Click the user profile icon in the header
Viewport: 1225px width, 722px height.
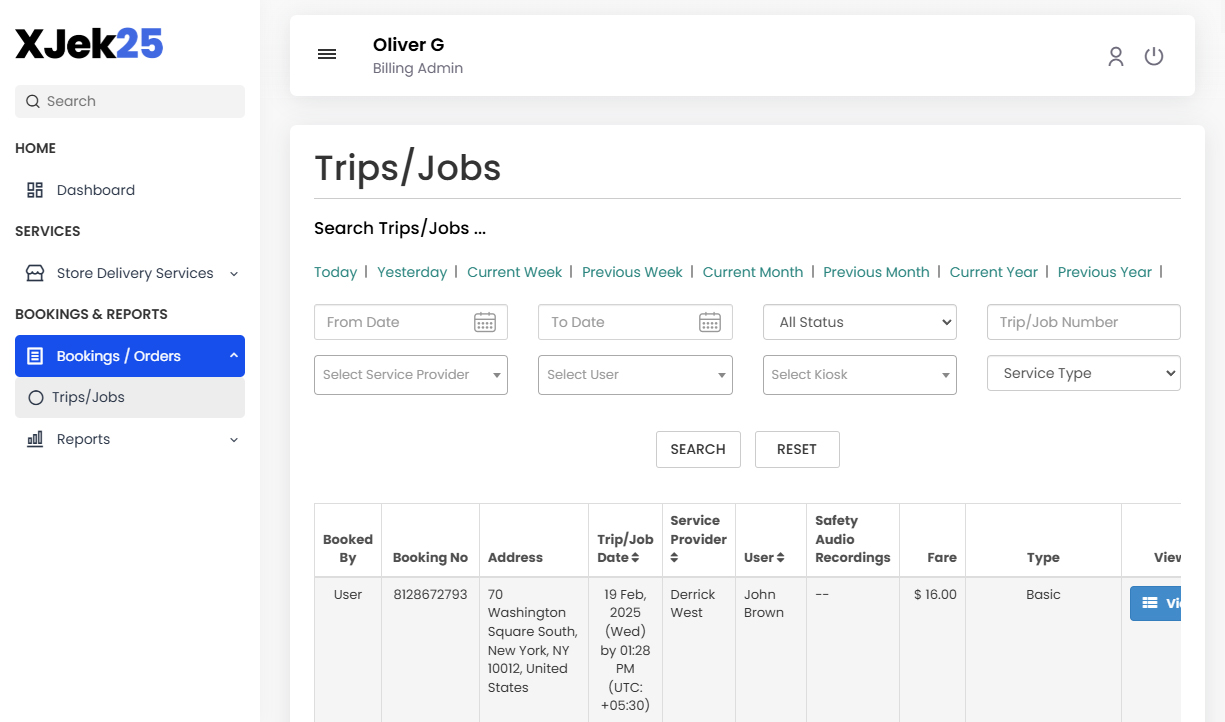1115,56
